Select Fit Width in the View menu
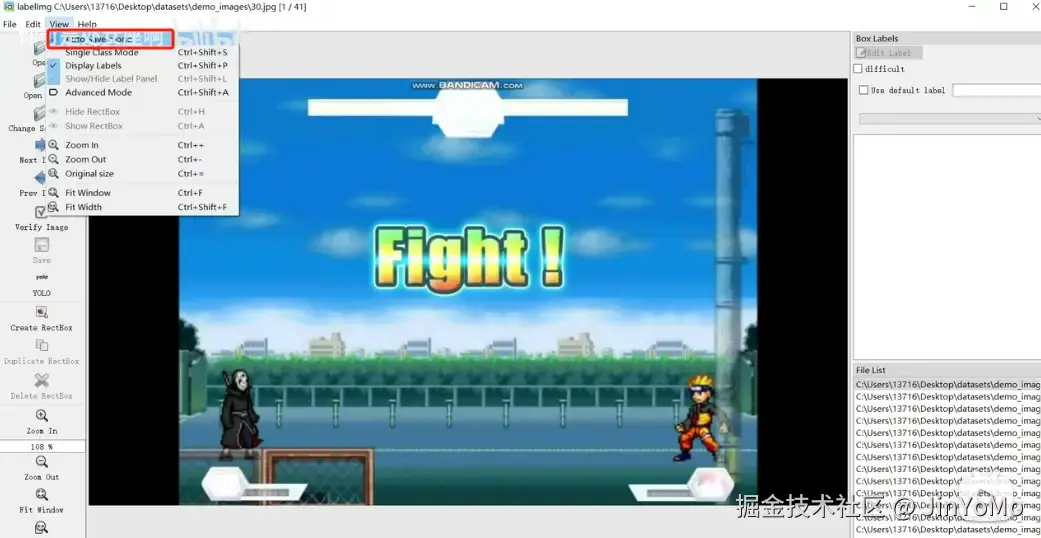 (143, 207)
